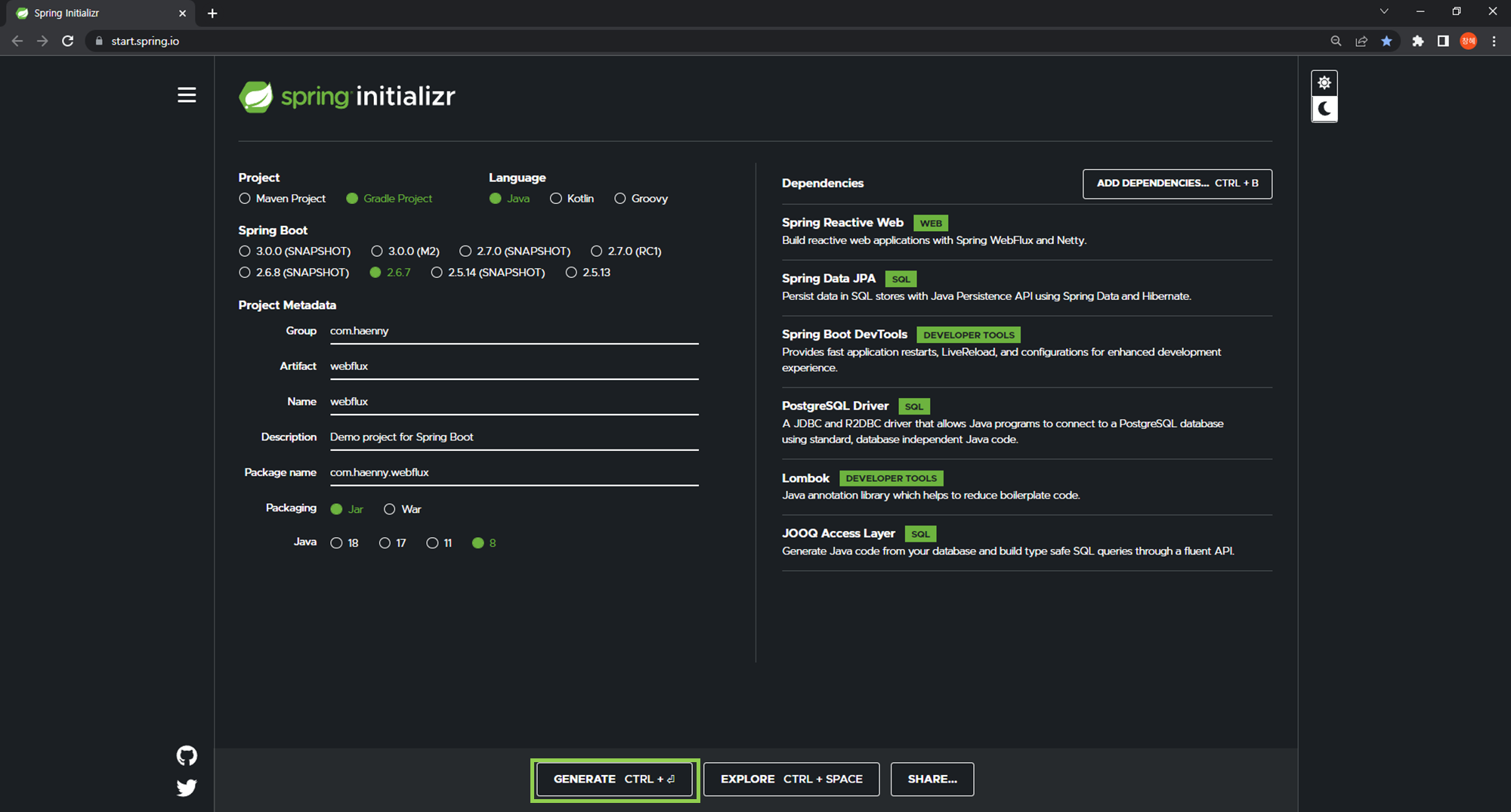The height and width of the screenshot is (812, 1511).
Task: Edit the Artifact input field
Action: click(514, 367)
